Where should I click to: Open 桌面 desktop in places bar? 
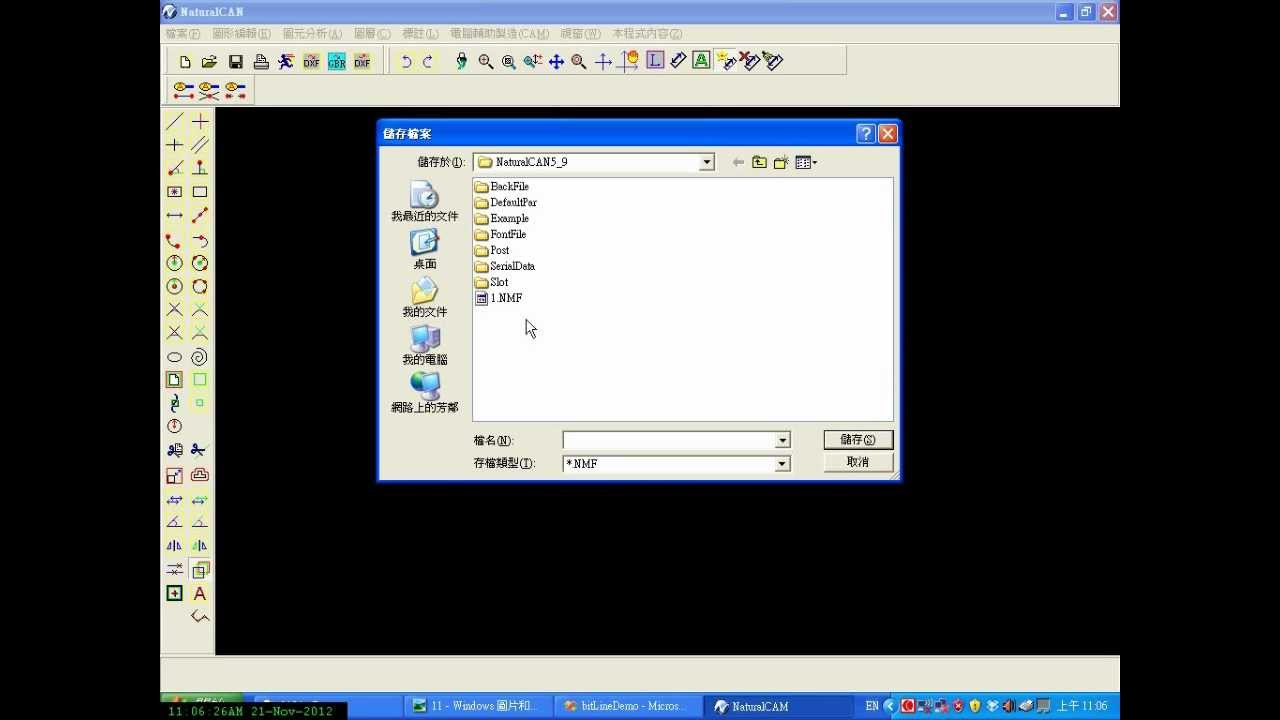(x=425, y=250)
